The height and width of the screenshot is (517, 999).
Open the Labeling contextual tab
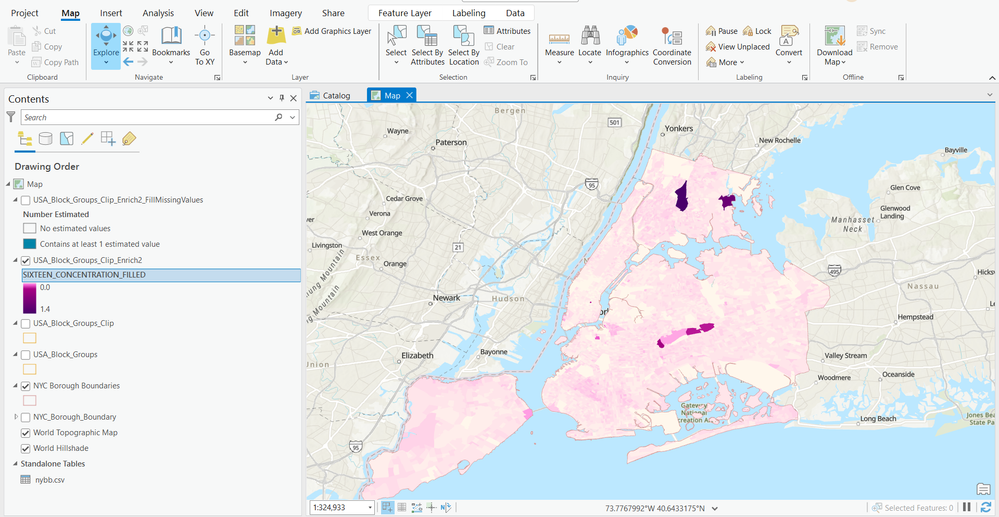point(469,13)
